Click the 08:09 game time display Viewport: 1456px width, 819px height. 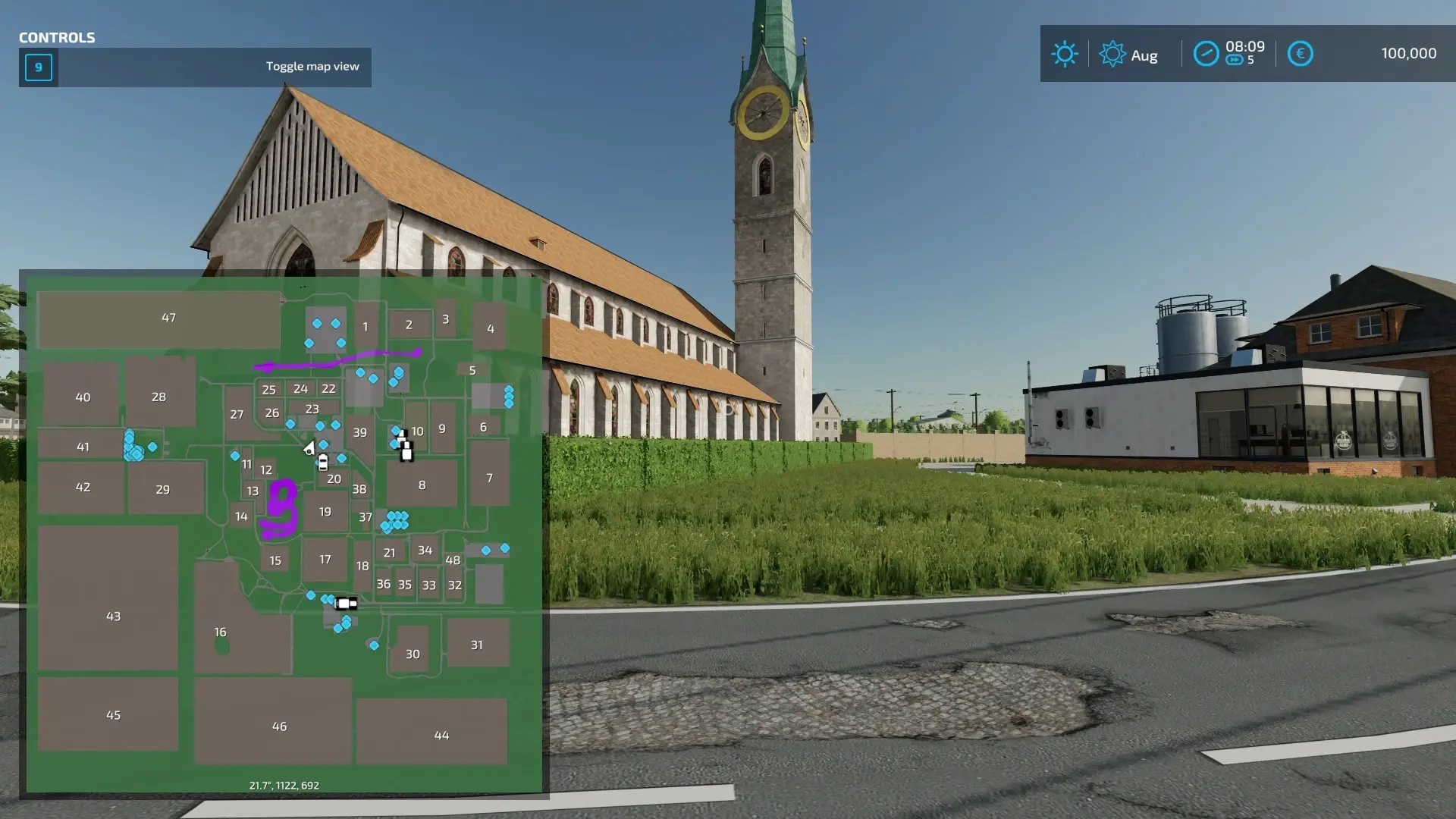1244,47
